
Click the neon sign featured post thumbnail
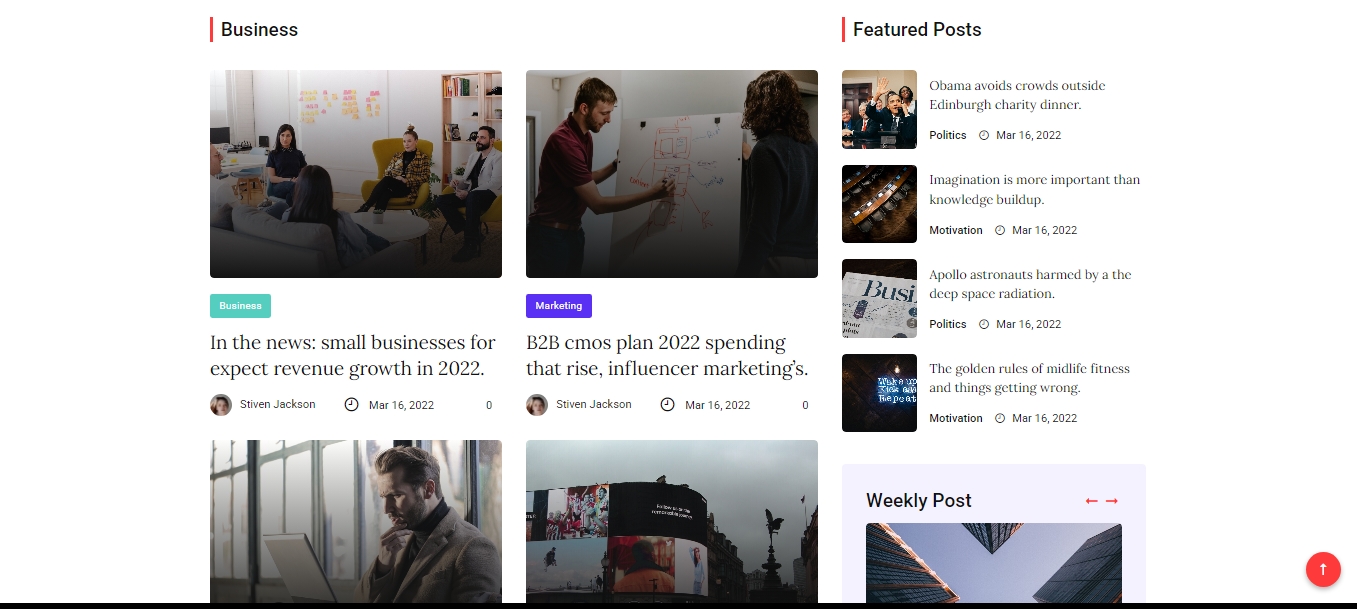(879, 393)
